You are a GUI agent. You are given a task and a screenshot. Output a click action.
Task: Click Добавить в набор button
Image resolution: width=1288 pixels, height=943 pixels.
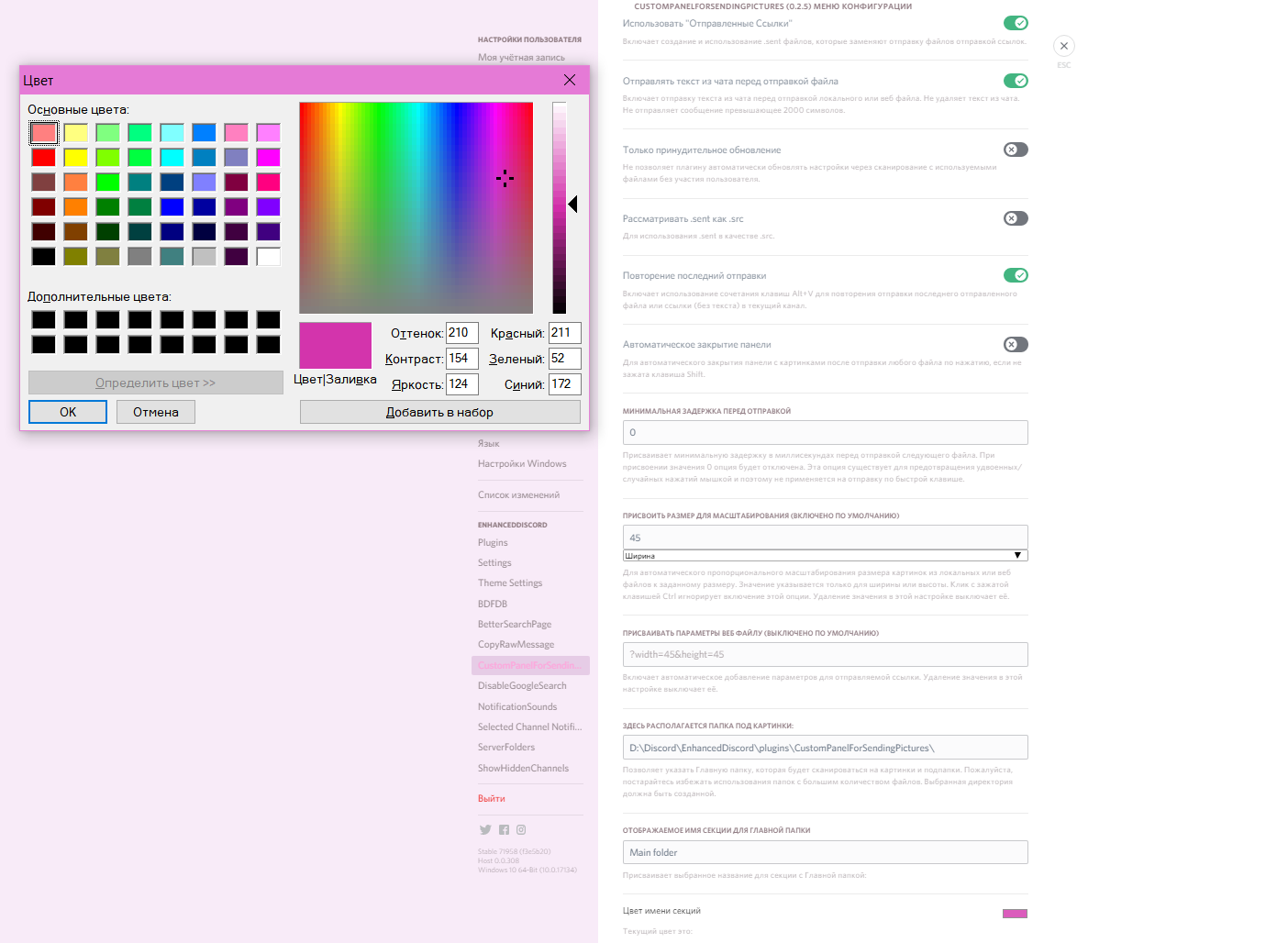click(439, 412)
